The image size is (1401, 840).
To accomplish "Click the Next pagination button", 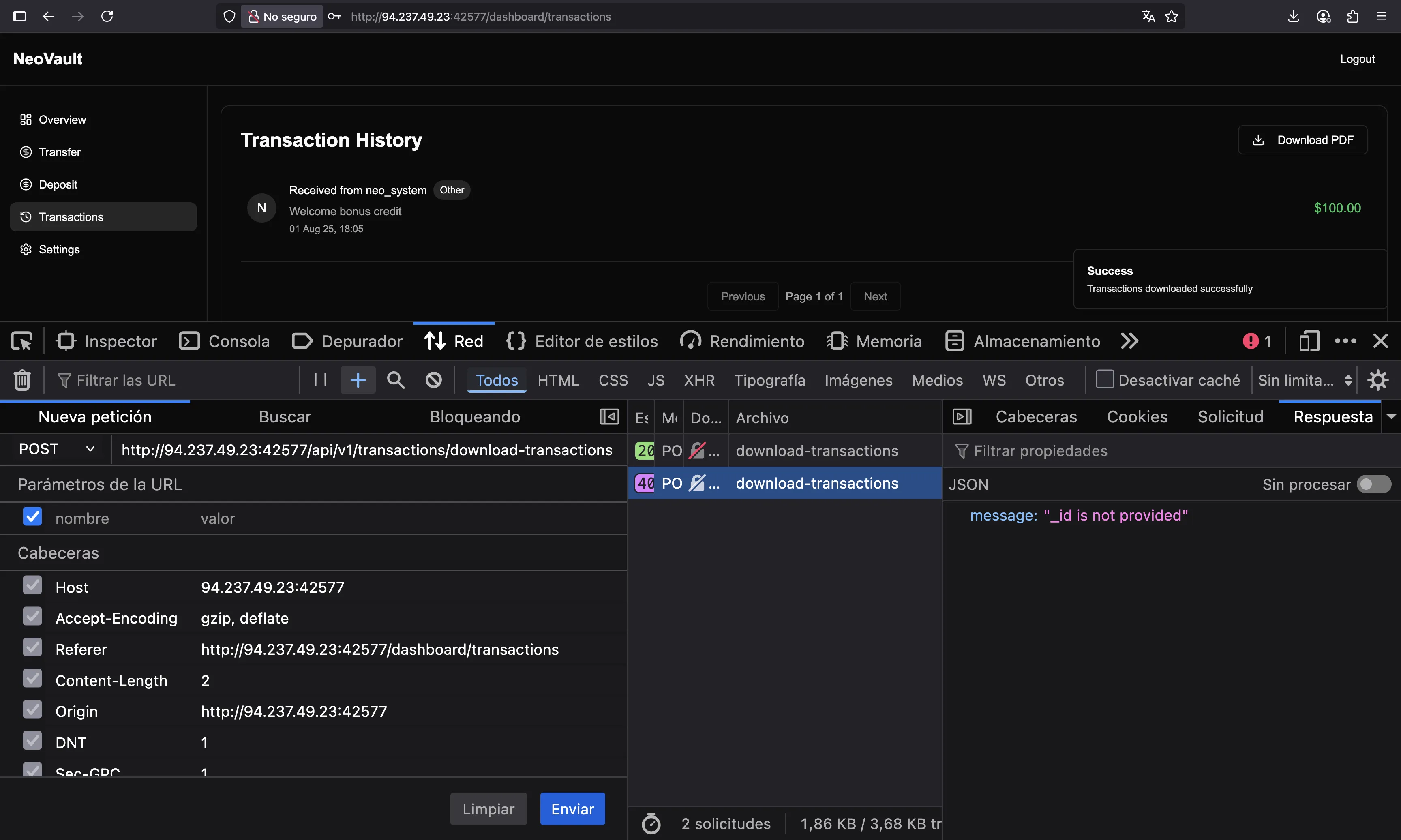I will (x=875, y=296).
